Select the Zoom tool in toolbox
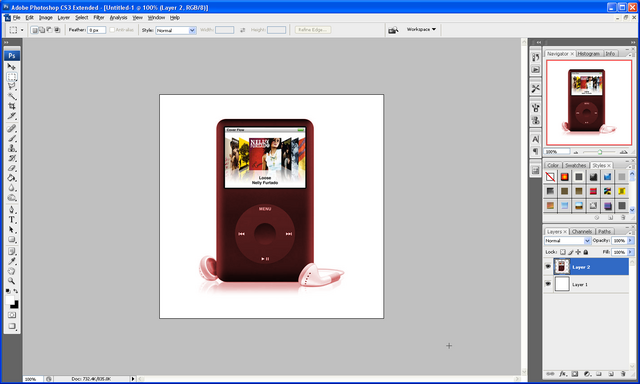 11,281
